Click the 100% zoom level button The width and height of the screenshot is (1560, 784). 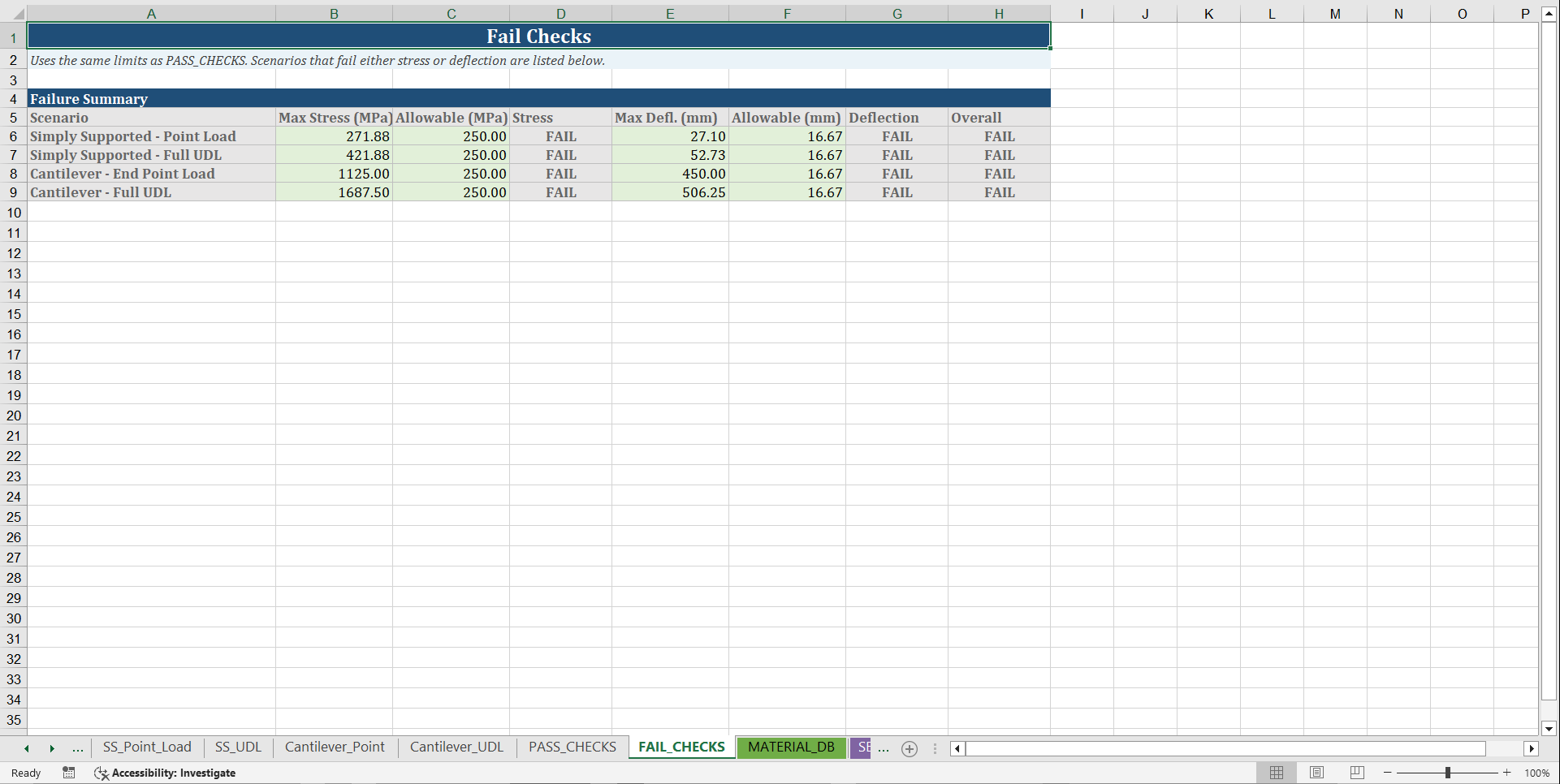click(1537, 773)
